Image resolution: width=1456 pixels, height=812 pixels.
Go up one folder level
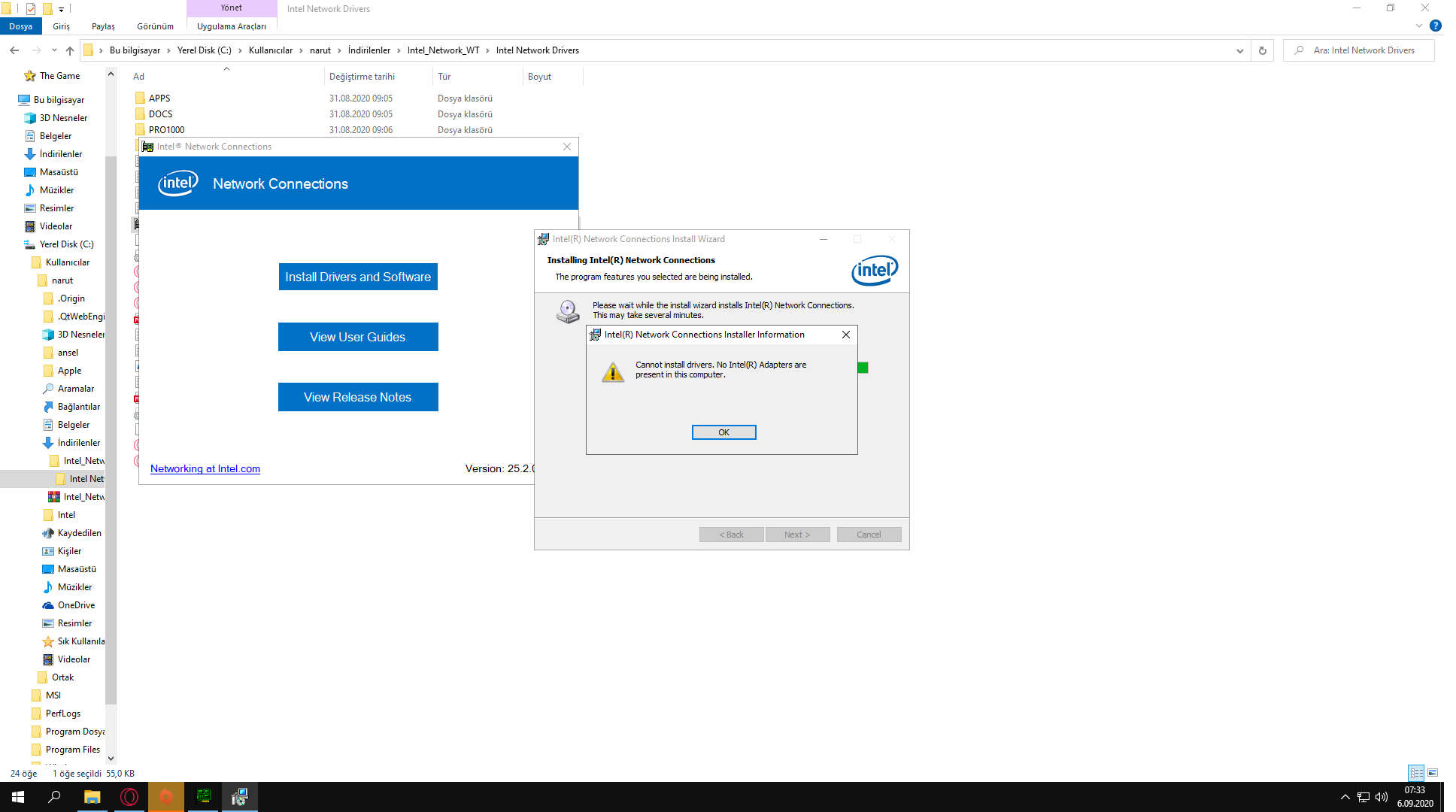[x=70, y=50]
